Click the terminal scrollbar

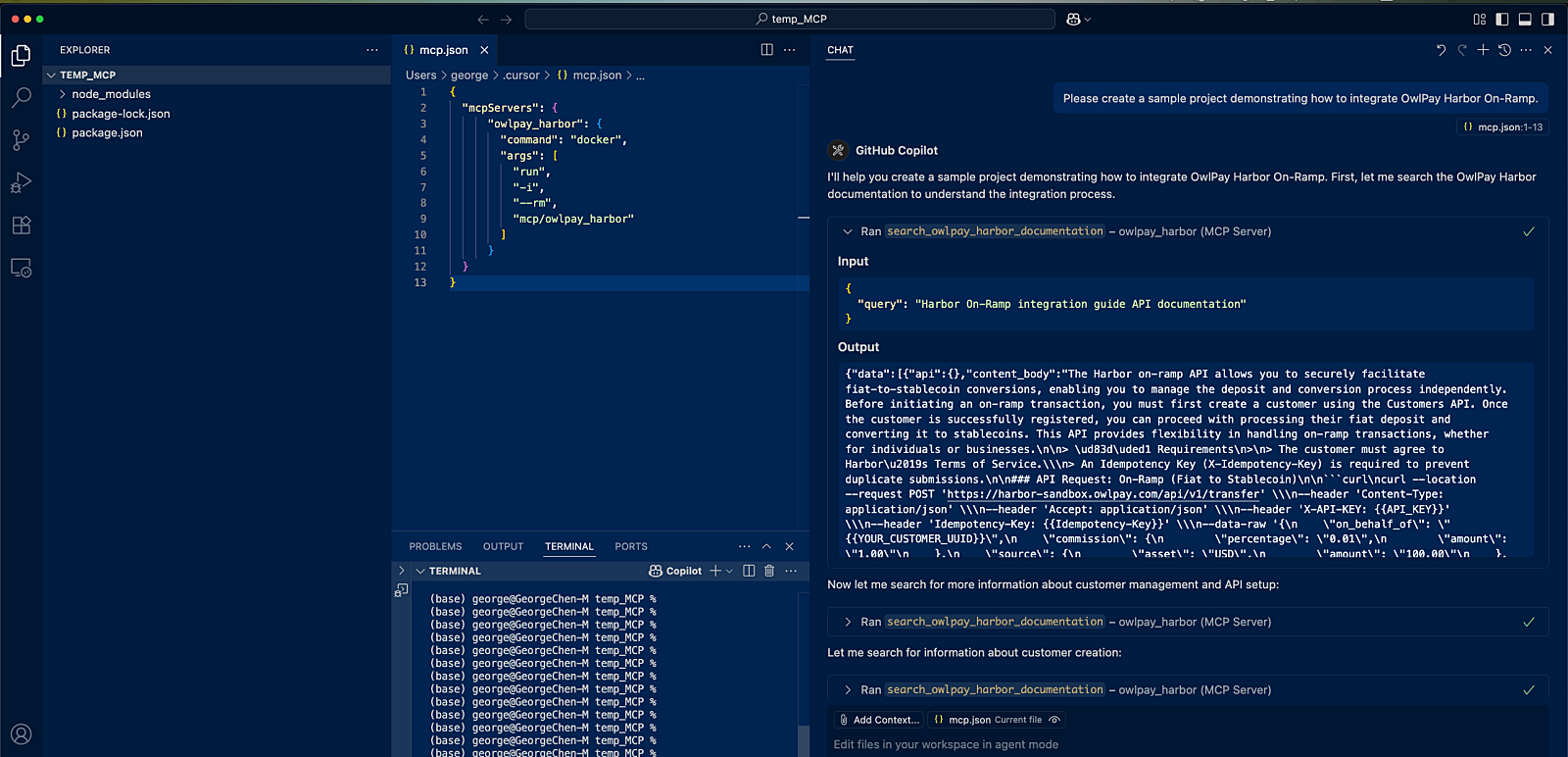click(x=804, y=740)
